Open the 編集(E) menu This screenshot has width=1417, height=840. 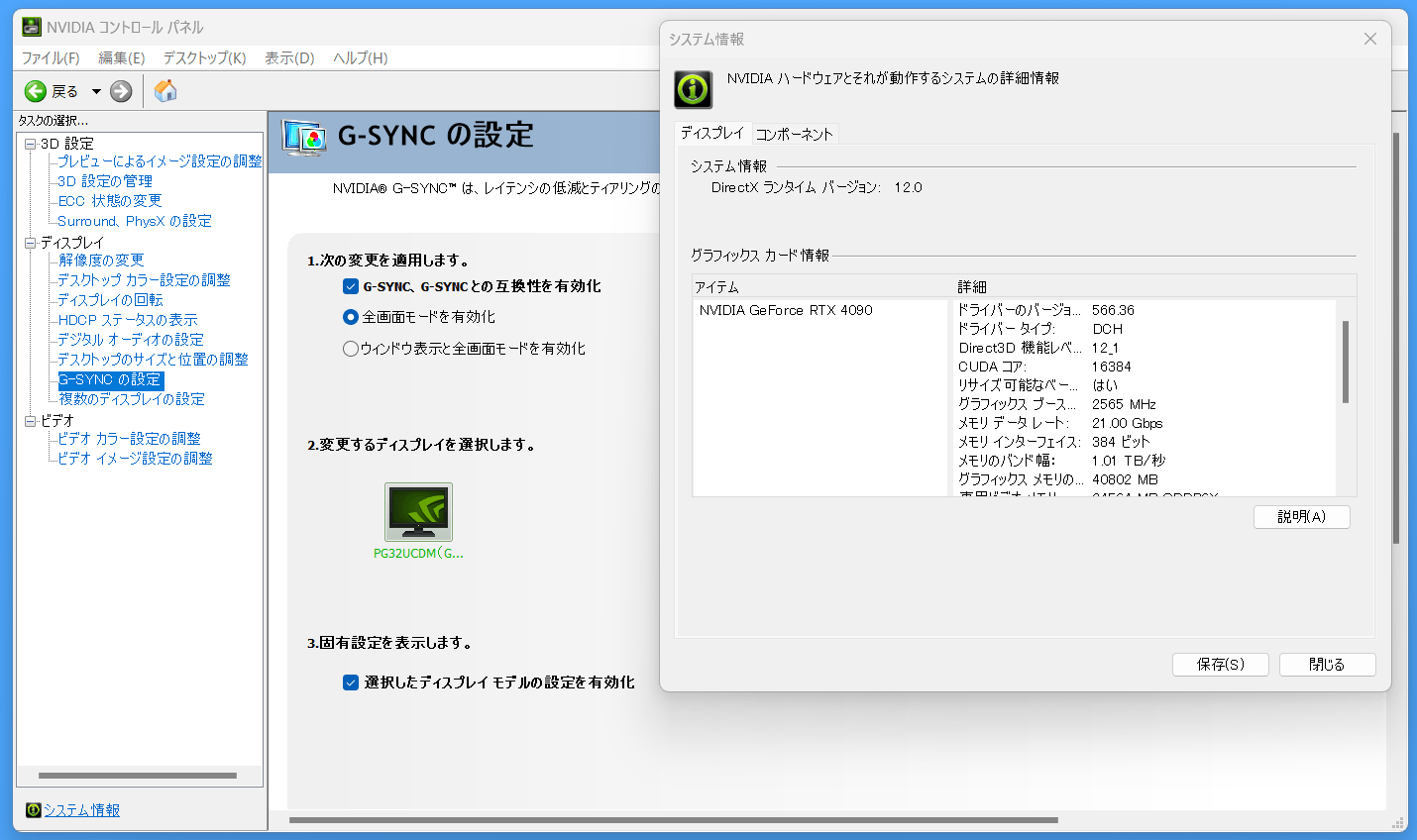122,58
